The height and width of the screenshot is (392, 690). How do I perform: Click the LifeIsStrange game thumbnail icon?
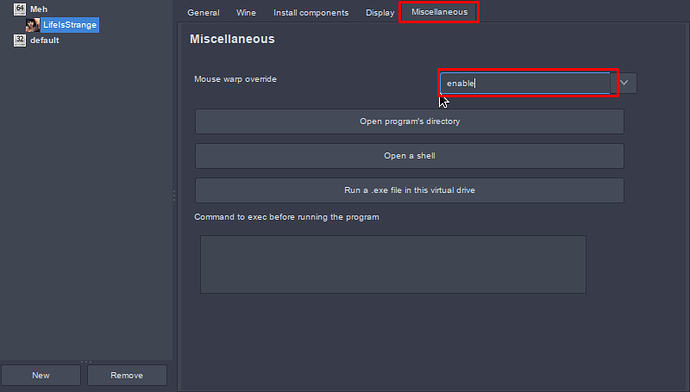coord(33,25)
